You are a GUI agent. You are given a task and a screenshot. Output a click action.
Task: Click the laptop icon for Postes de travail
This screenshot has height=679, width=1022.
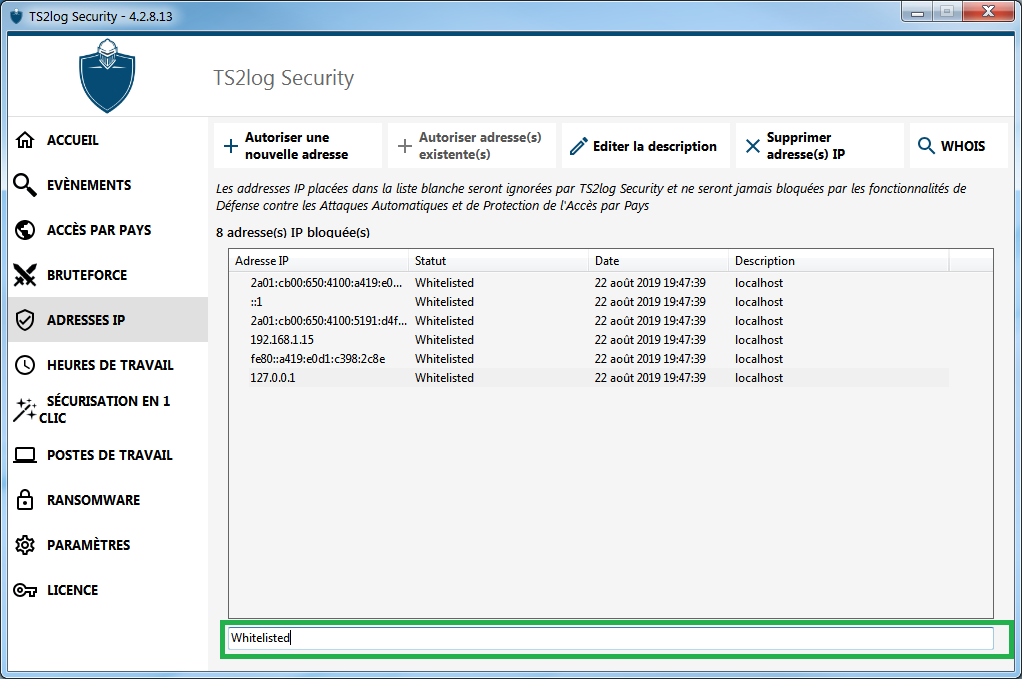coord(25,455)
